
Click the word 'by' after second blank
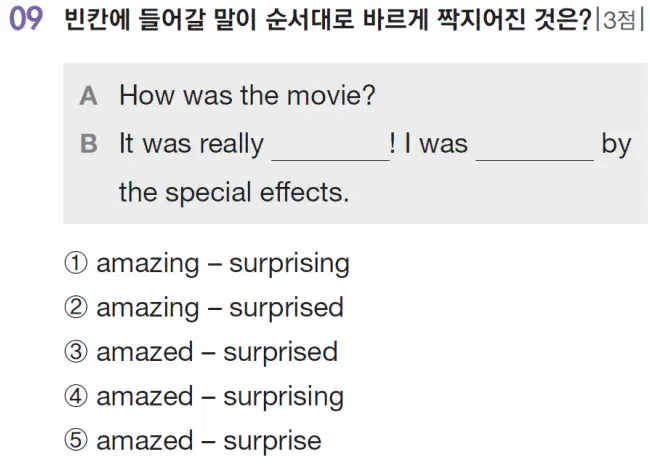coord(616,146)
